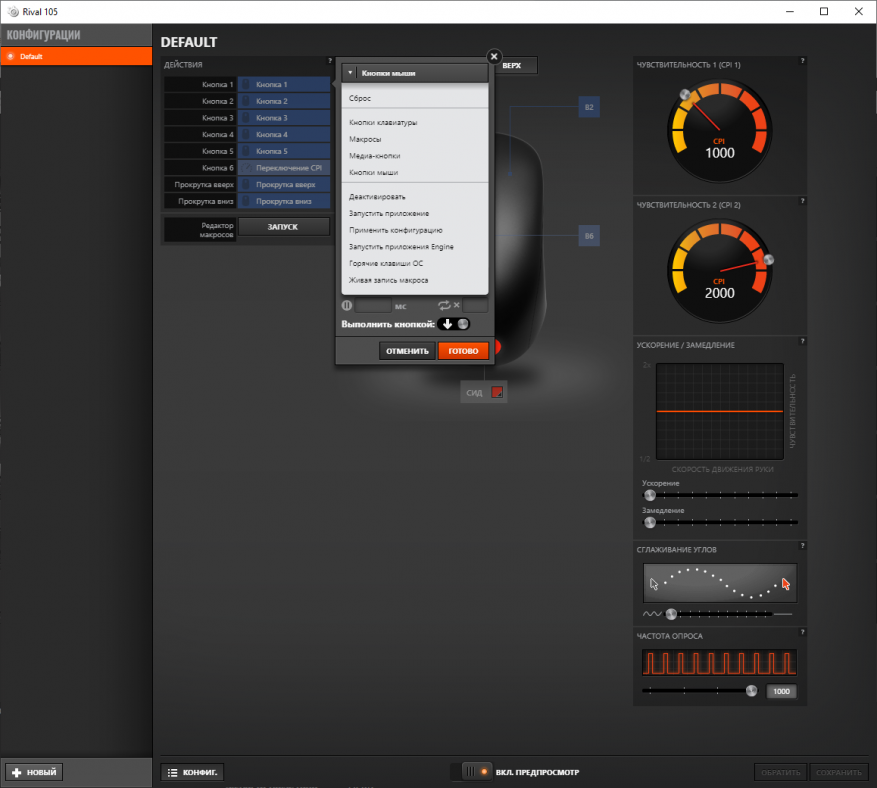Switch mouse view with the ВЕРХ button
This screenshot has width=877, height=788.
point(516,65)
